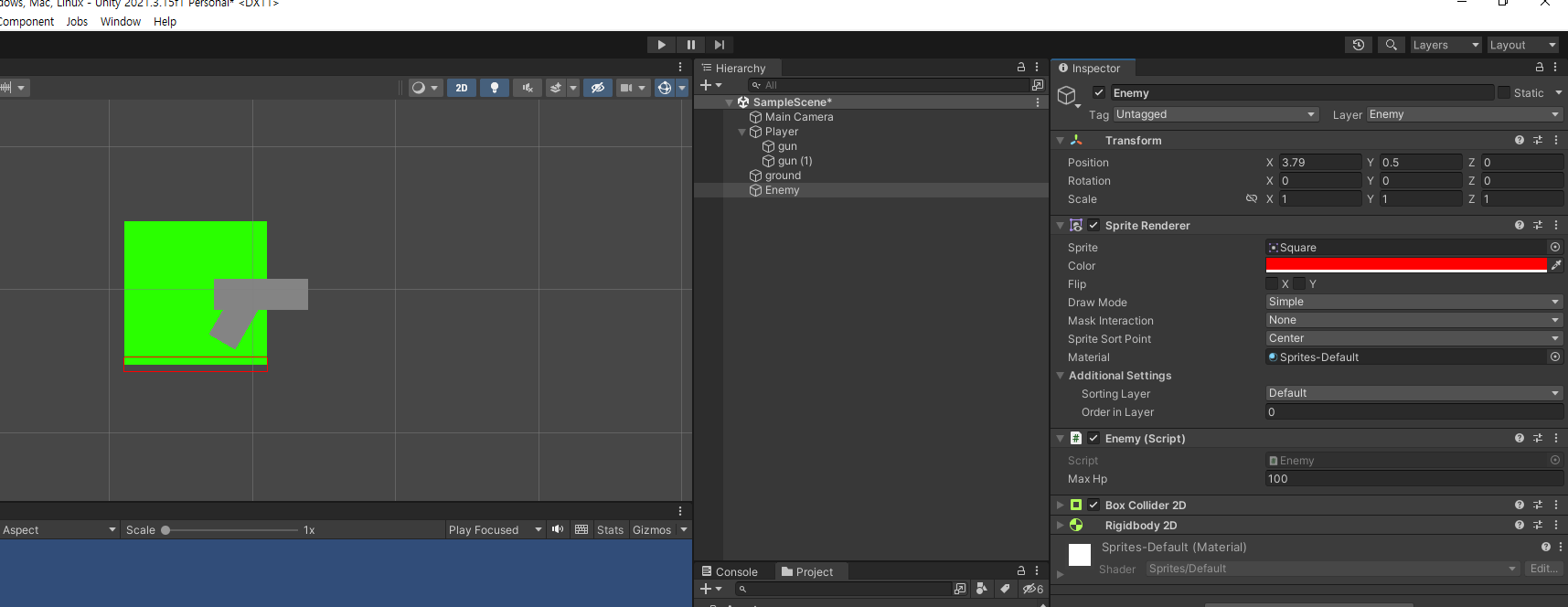This screenshot has width=1568, height=607.
Task: Disable Box Collider 2D checkbox
Action: [x=1093, y=505]
